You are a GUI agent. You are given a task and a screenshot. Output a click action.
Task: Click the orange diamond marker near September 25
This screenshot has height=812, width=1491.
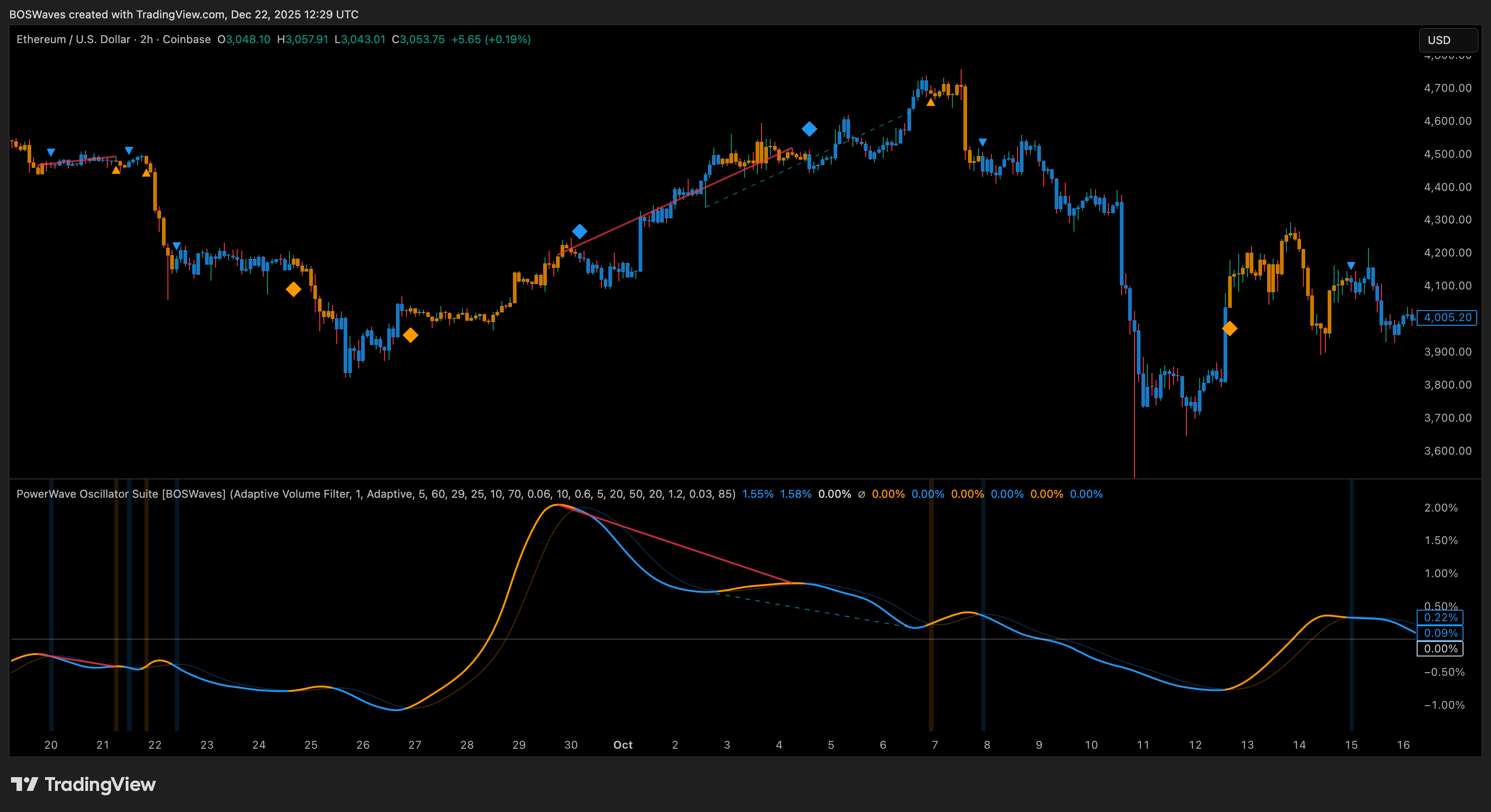294,289
